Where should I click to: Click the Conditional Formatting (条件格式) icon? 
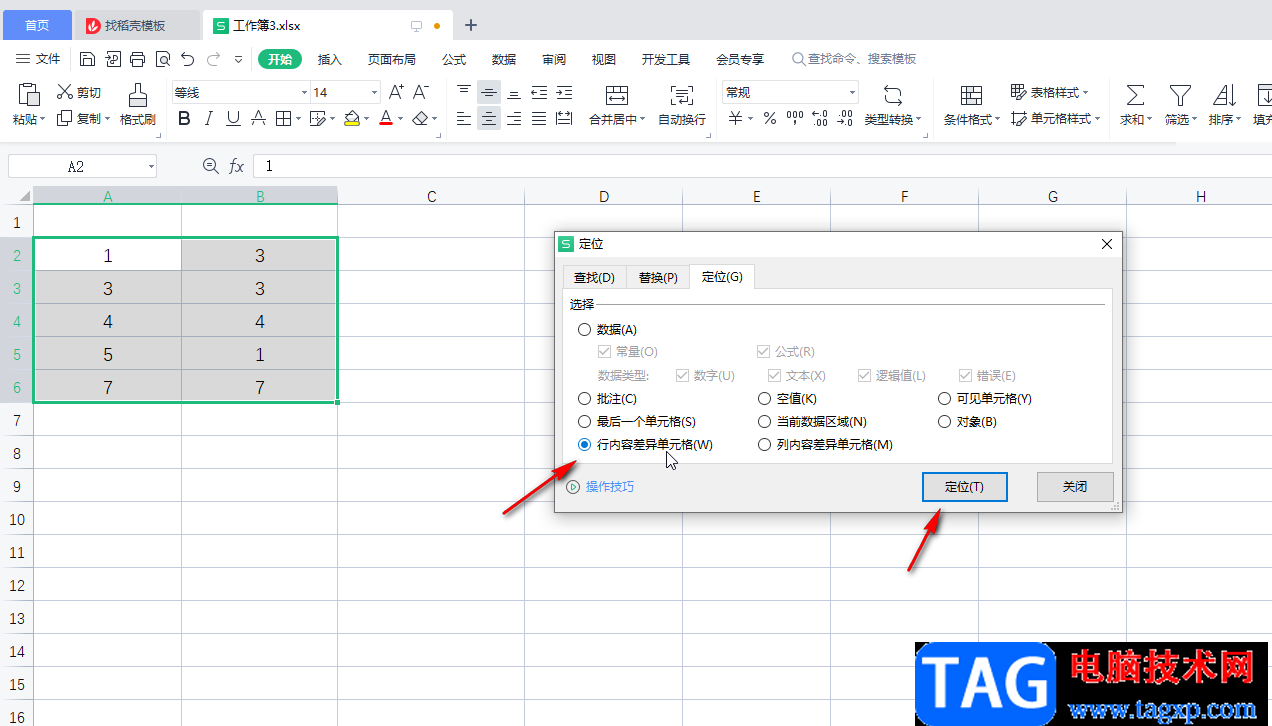[971, 95]
